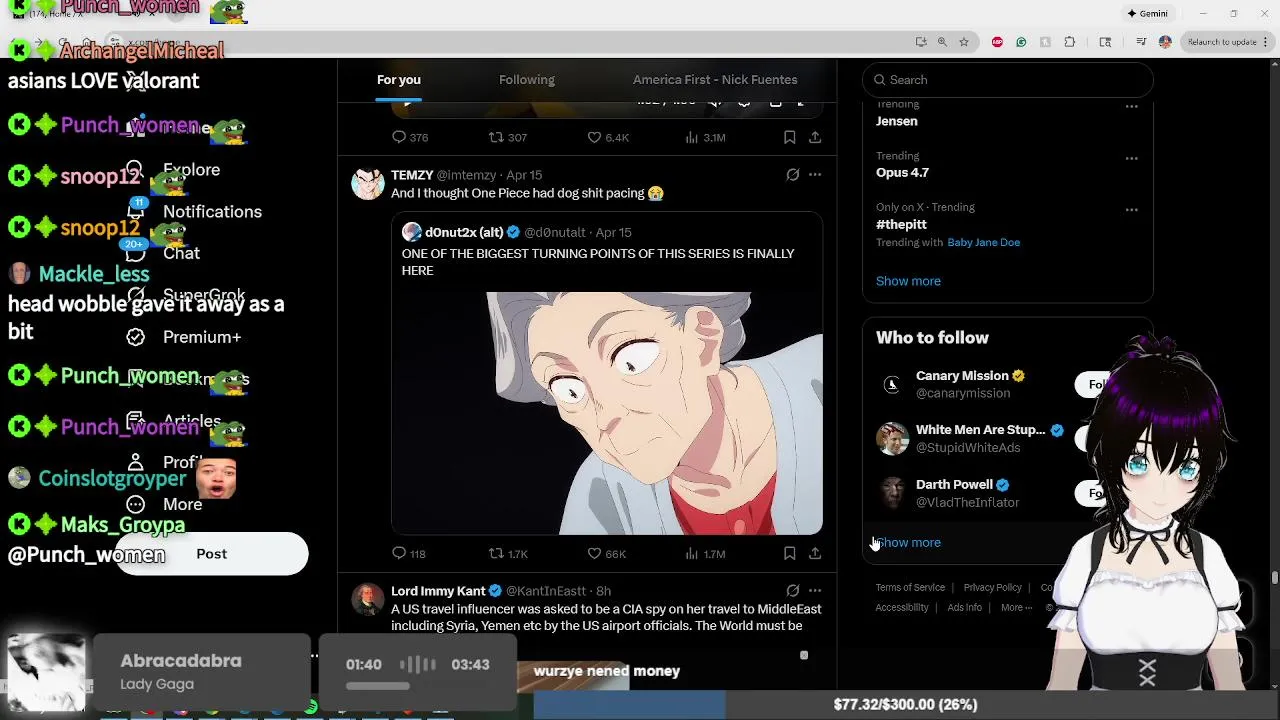1280x720 pixels.
Task: Reply to TEMZY's post with 118 replies
Action: click(409, 553)
